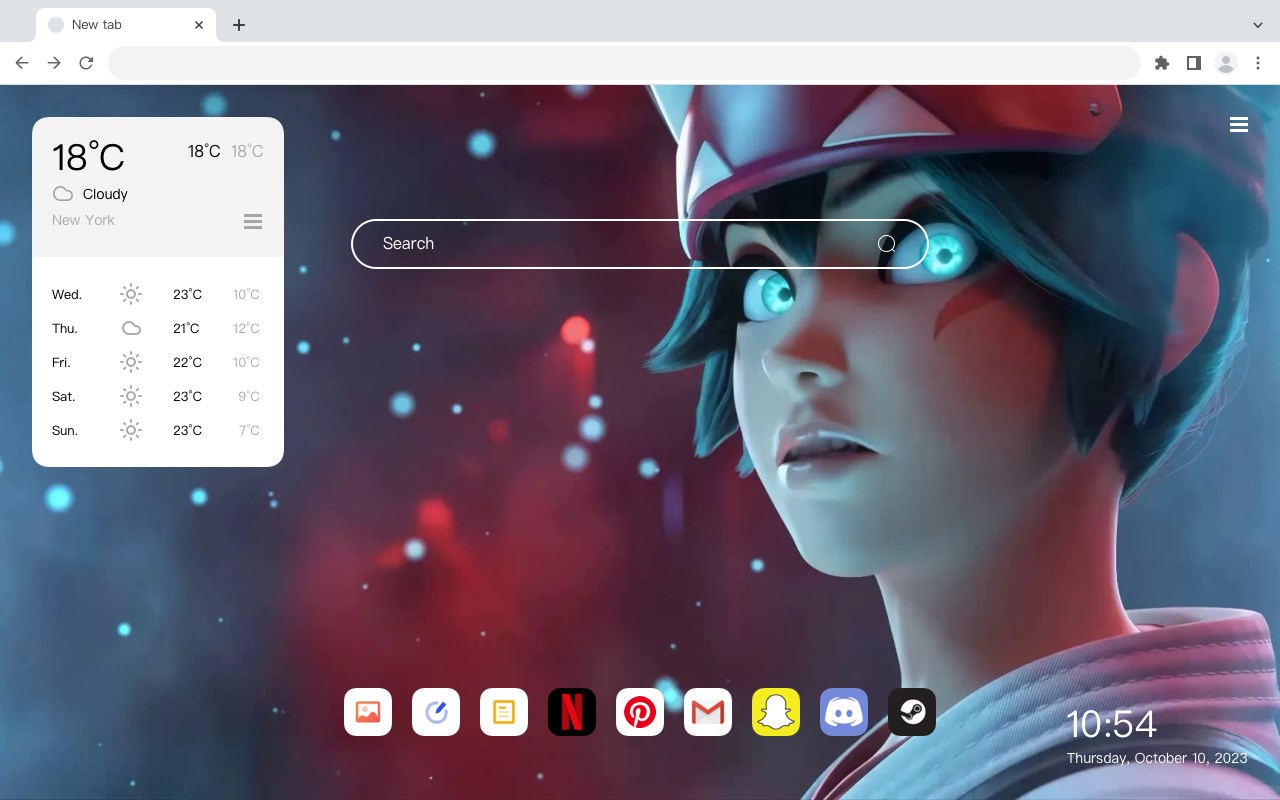Click the Fri. forecast day label

click(61, 362)
